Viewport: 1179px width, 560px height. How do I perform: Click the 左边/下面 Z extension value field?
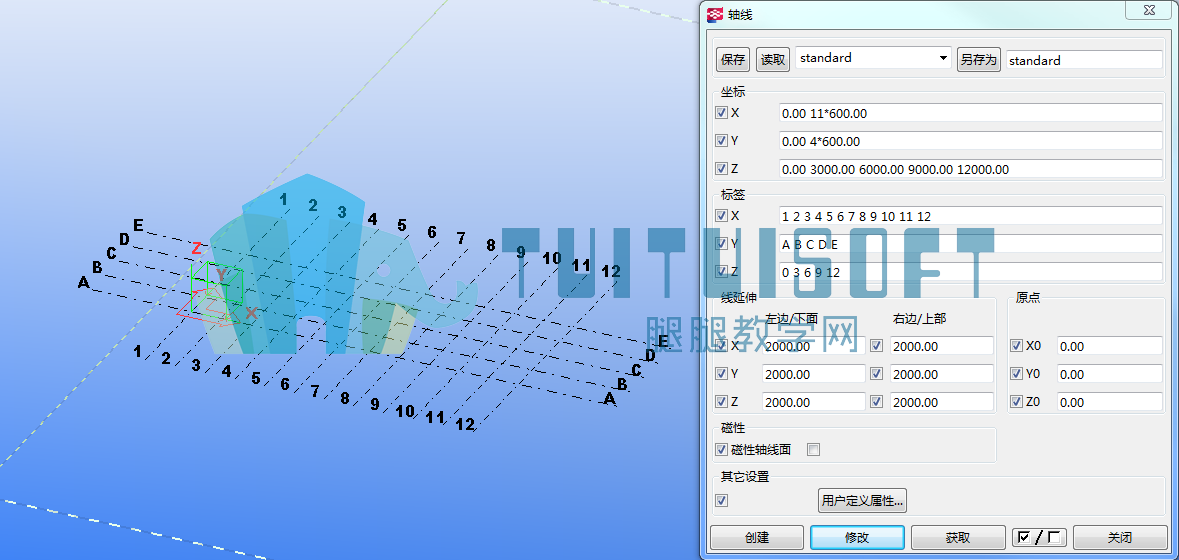point(814,402)
